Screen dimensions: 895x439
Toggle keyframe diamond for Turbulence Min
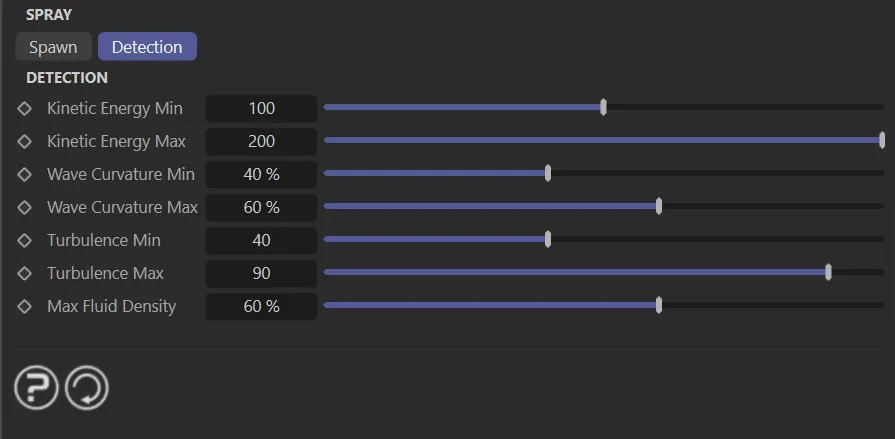(x=25, y=240)
